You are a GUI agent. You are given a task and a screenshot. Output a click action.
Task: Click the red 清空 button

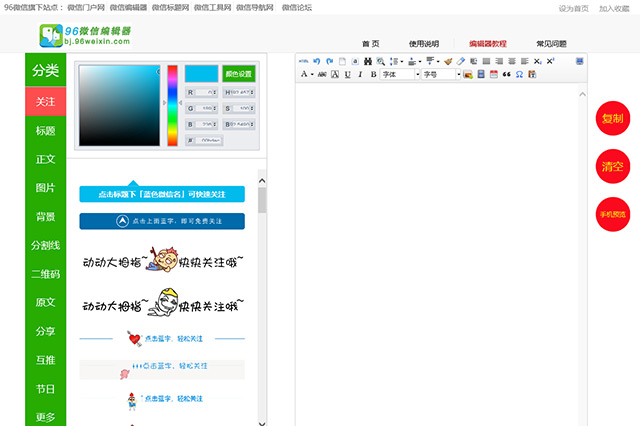(x=613, y=166)
